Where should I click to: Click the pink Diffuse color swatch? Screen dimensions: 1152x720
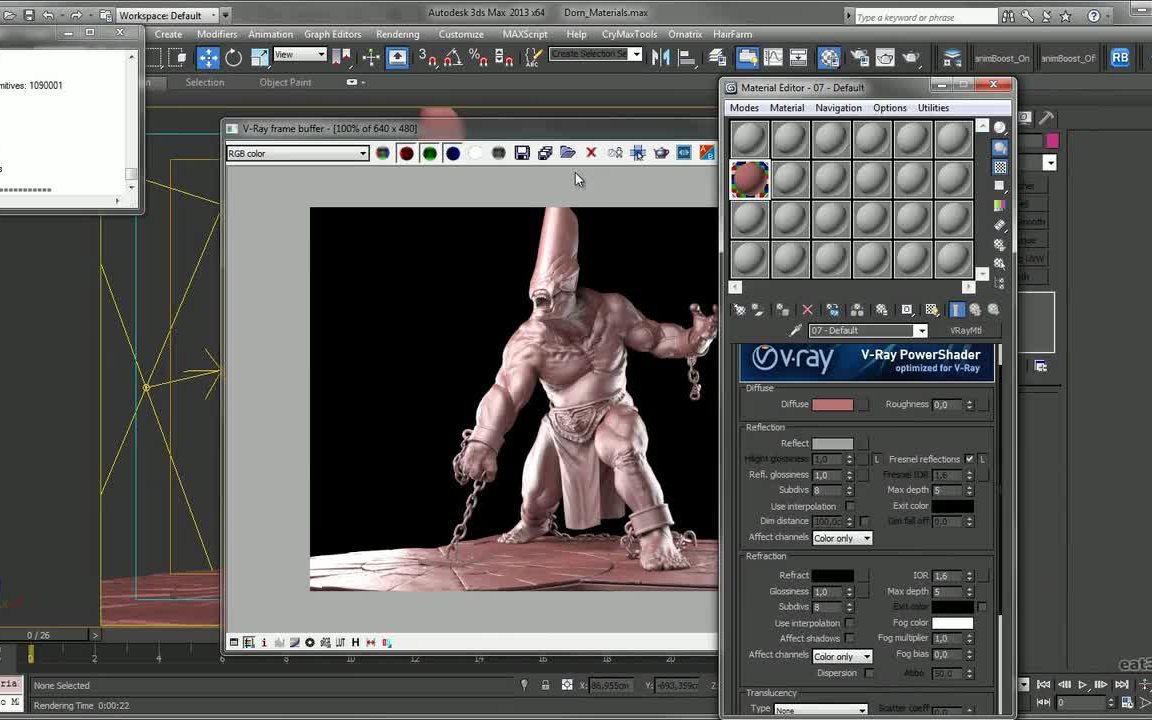pos(833,404)
